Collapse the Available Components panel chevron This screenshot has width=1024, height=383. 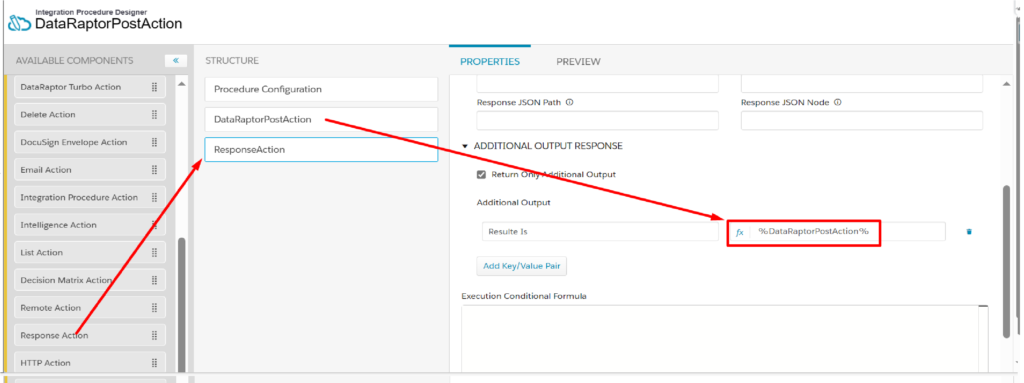pyautogui.click(x=176, y=61)
